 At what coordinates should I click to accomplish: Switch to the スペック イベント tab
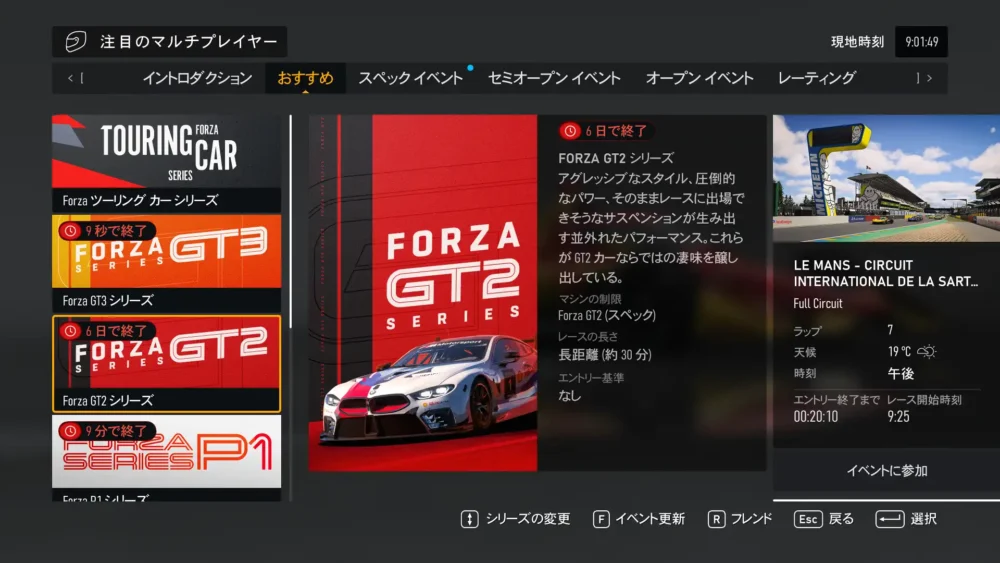point(410,78)
